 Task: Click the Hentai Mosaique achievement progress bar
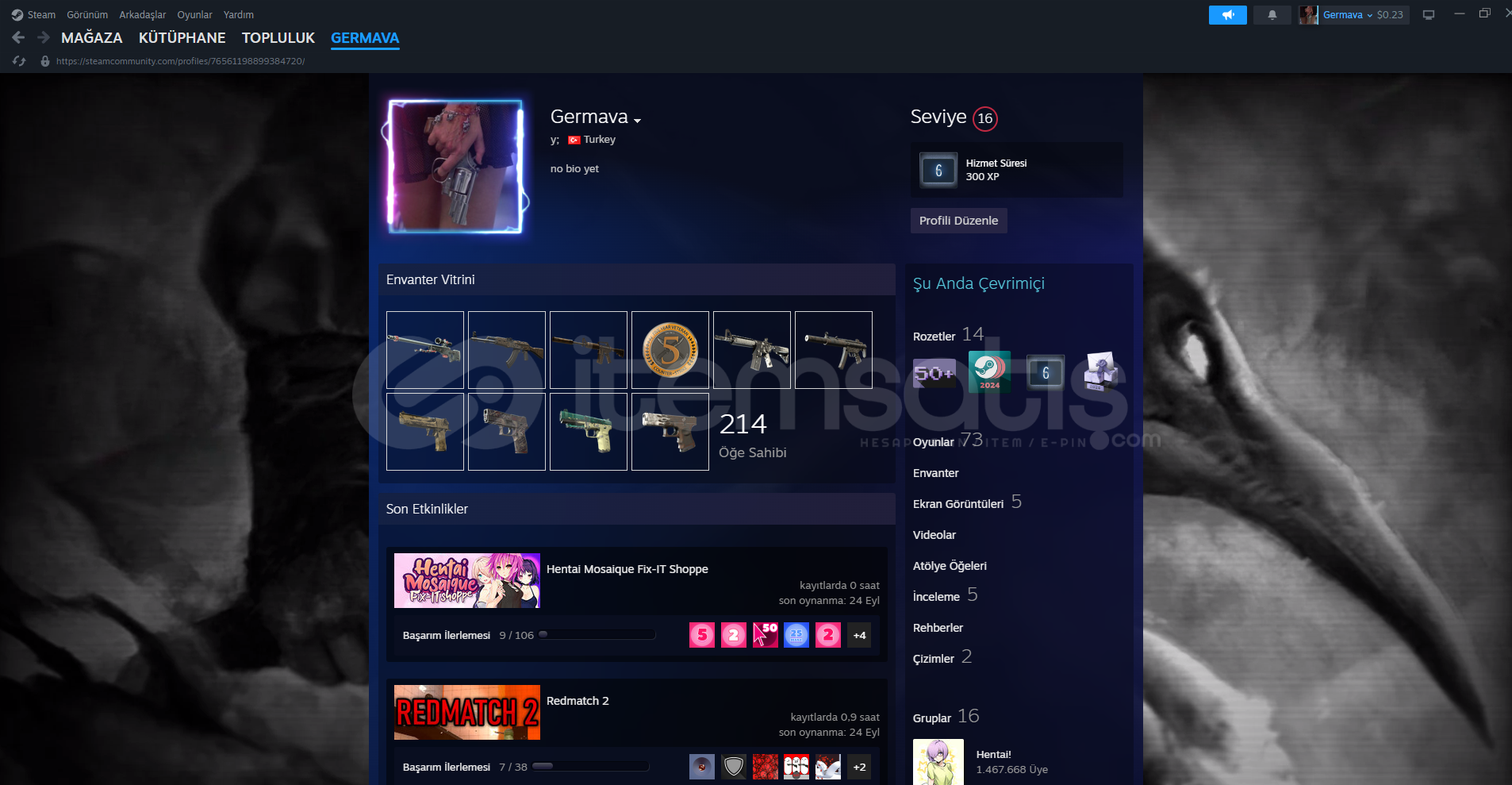597,635
